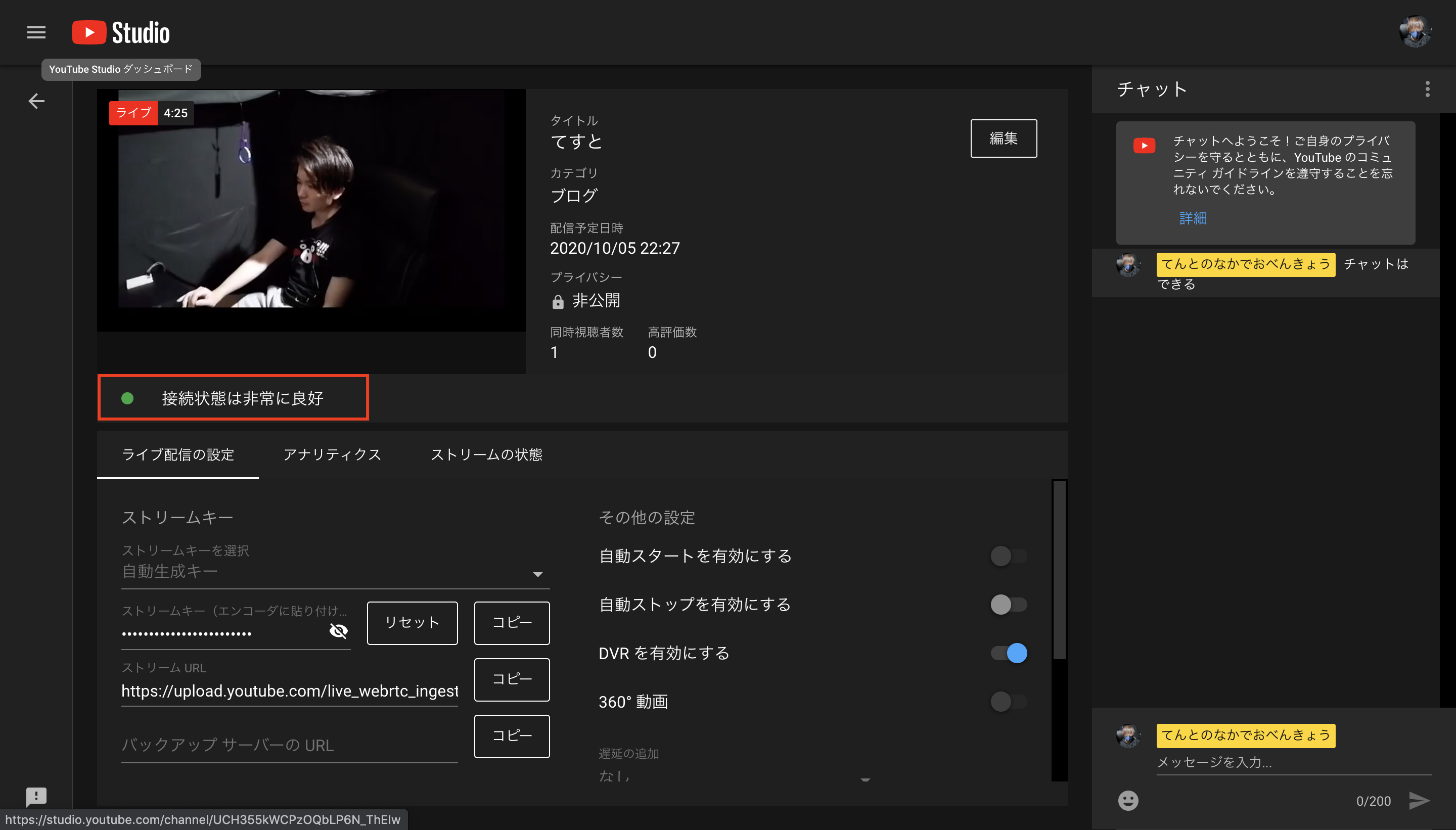Copy the backup server URL

pyautogui.click(x=512, y=736)
